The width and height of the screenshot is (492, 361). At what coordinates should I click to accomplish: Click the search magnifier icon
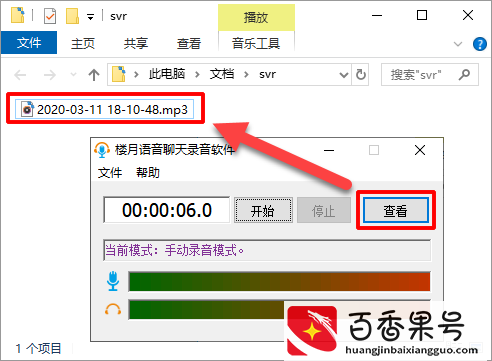pyautogui.click(x=464, y=75)
